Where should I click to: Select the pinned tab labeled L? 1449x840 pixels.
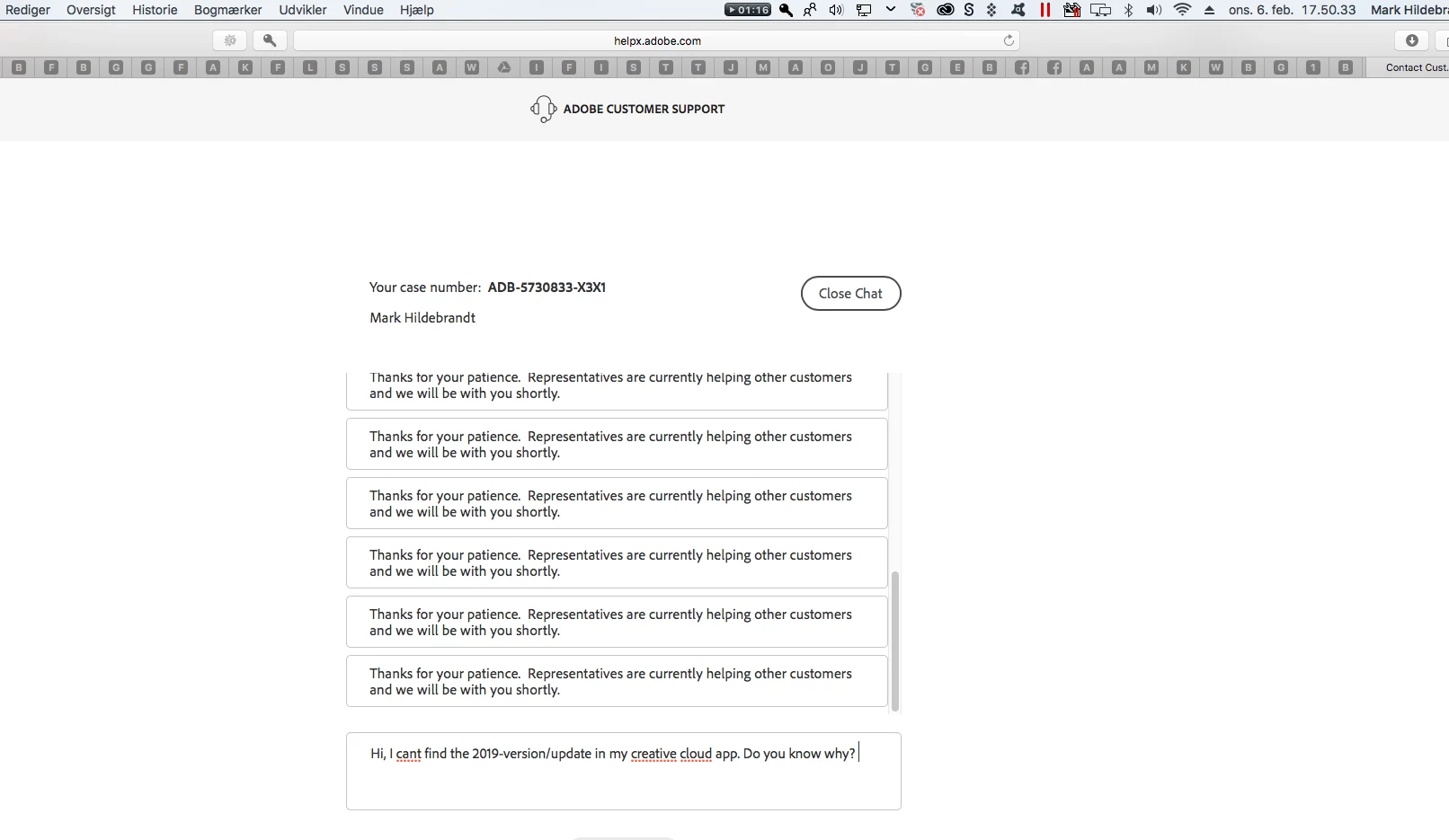(310, 67)
